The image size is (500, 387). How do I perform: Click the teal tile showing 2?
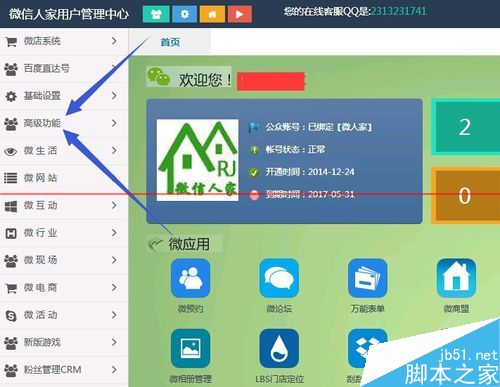pos(466,127)
